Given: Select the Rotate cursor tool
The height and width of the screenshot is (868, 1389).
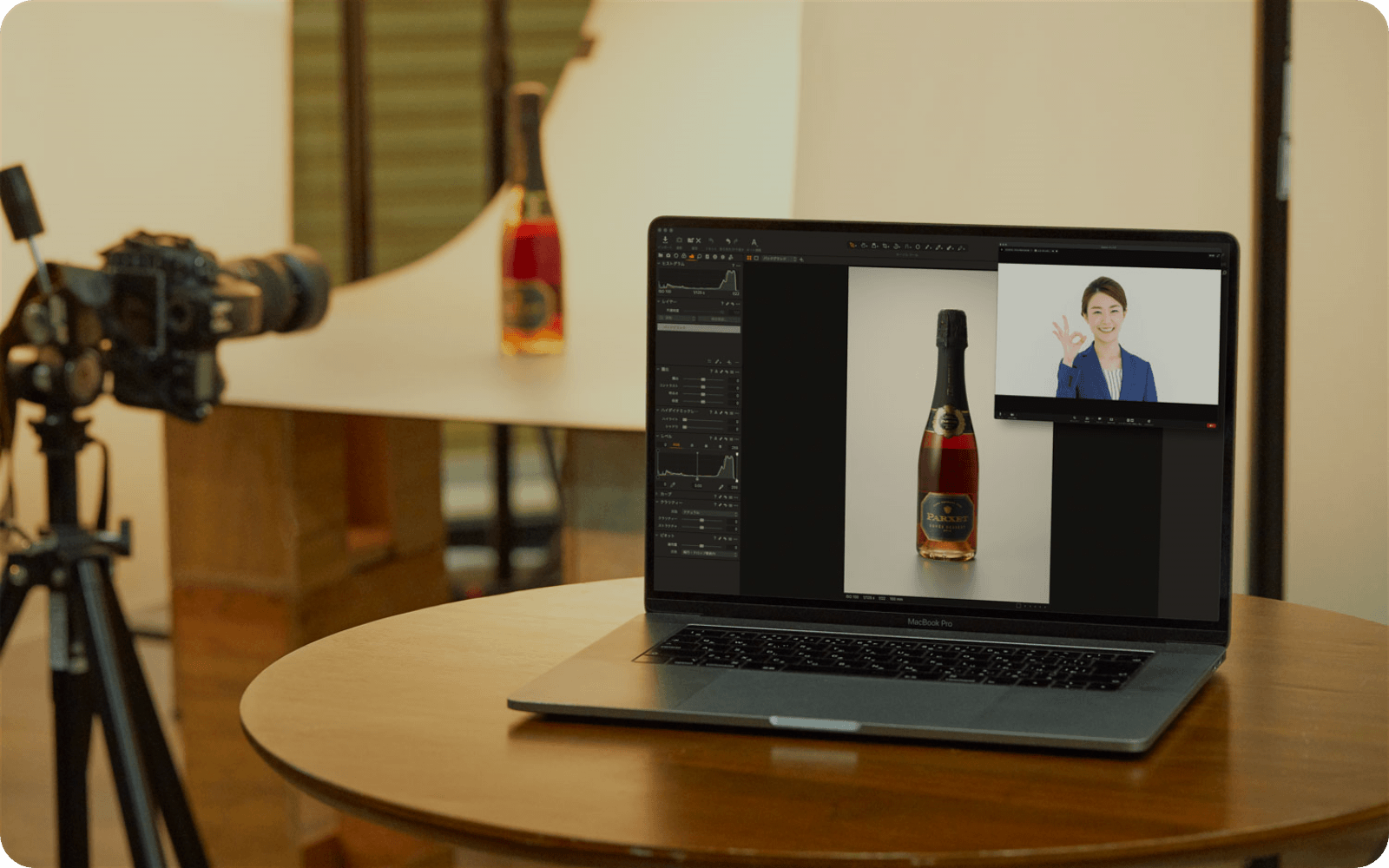Looking at the screenshot, I should coord(896,246).
